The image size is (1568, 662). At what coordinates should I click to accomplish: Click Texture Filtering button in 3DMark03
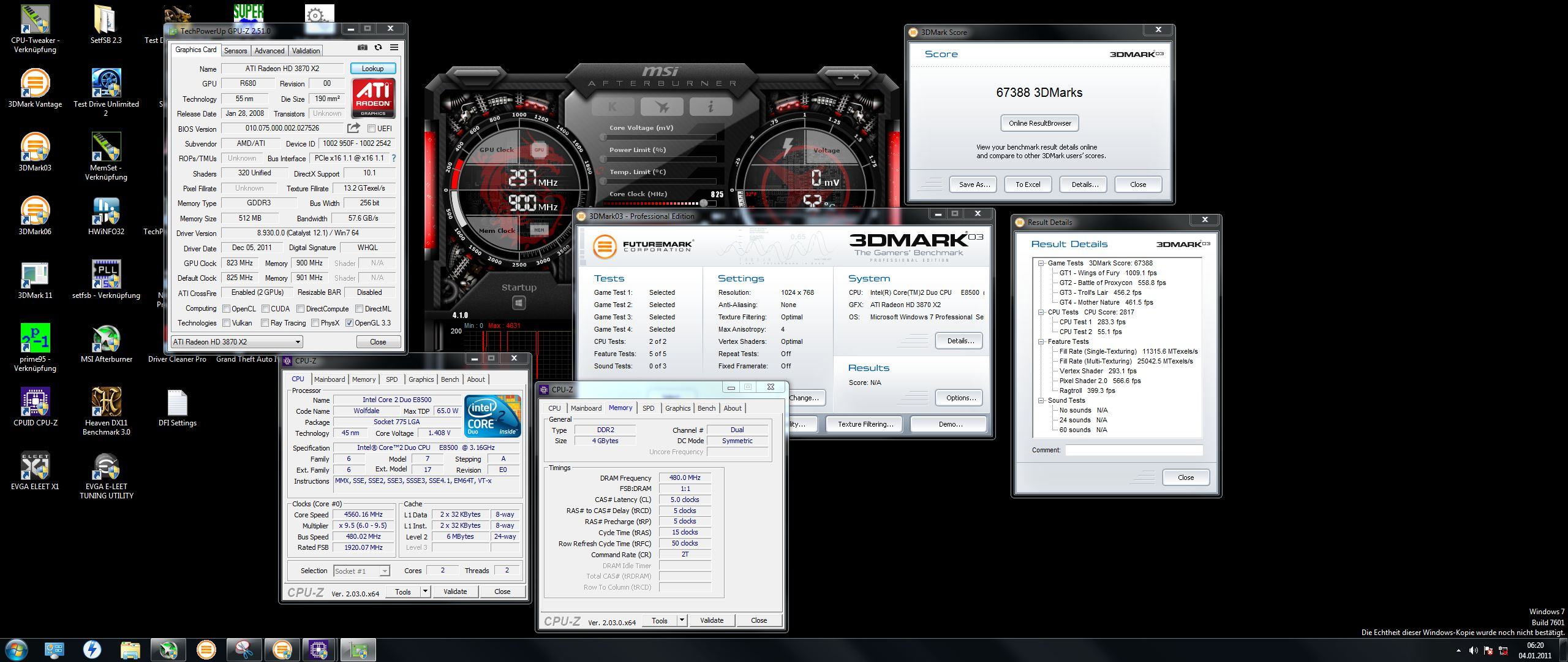(x=865, y=424)
